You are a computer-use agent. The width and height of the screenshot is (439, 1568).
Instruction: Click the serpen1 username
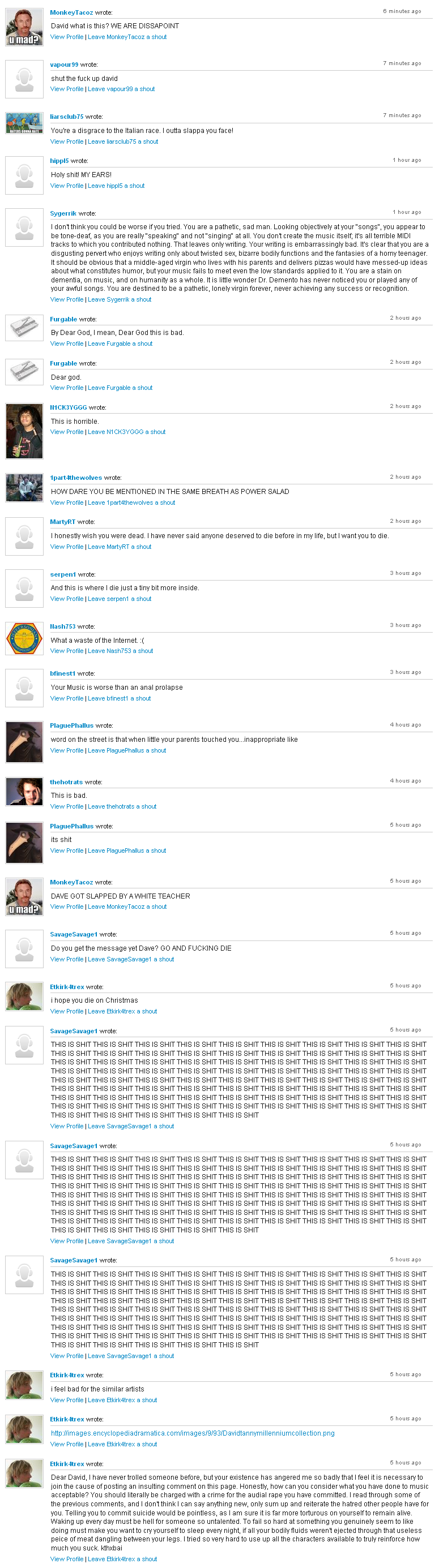pyautogui.click(x=63, y=574)
